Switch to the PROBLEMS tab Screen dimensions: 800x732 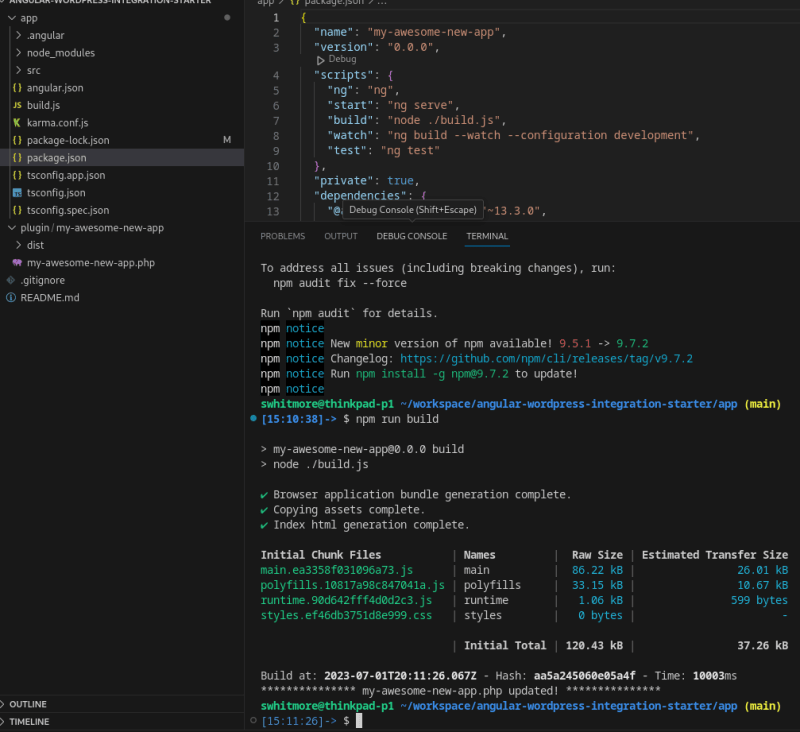pos(283,236)
